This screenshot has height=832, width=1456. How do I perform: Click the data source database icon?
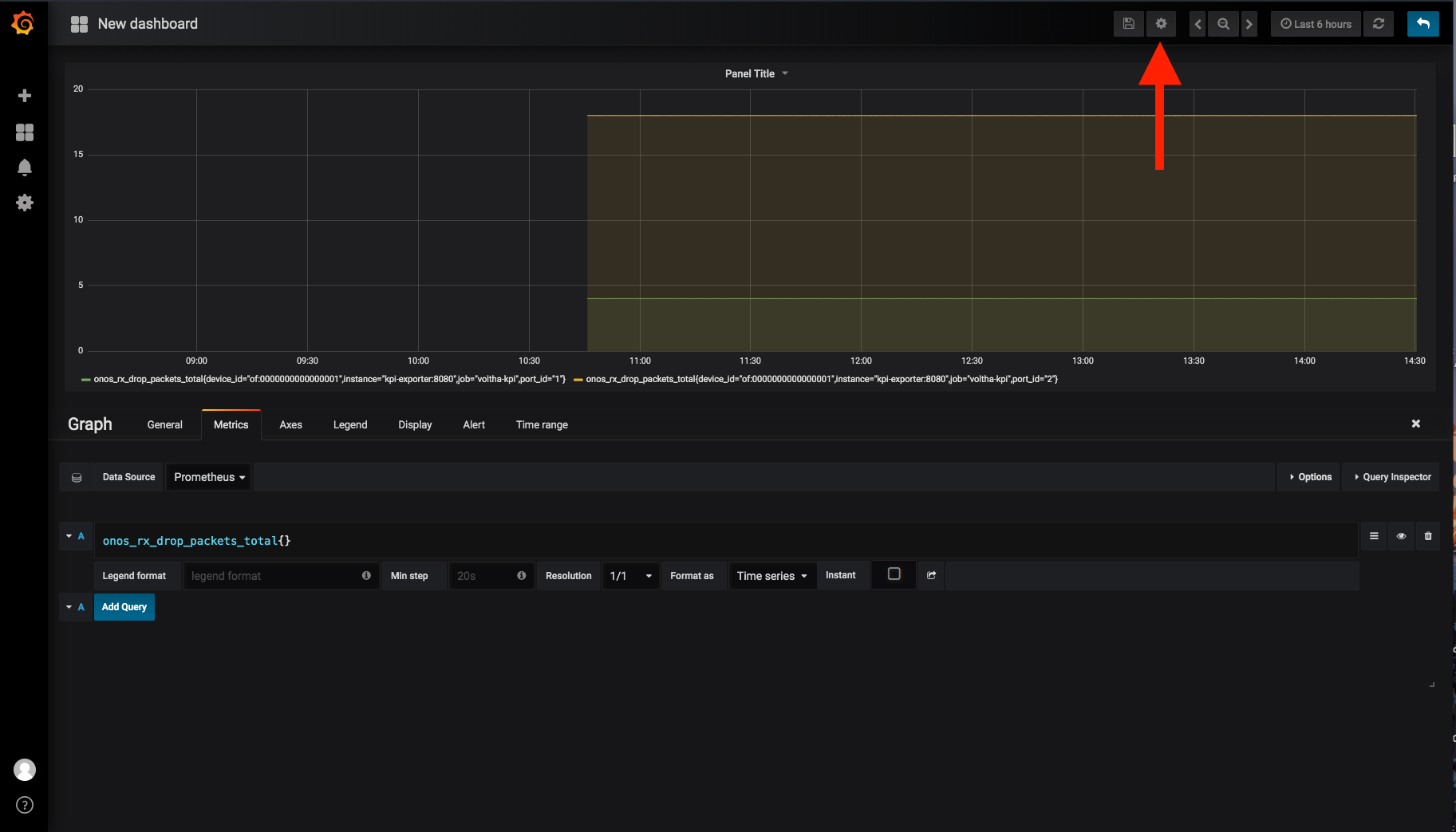coord(77,477)
